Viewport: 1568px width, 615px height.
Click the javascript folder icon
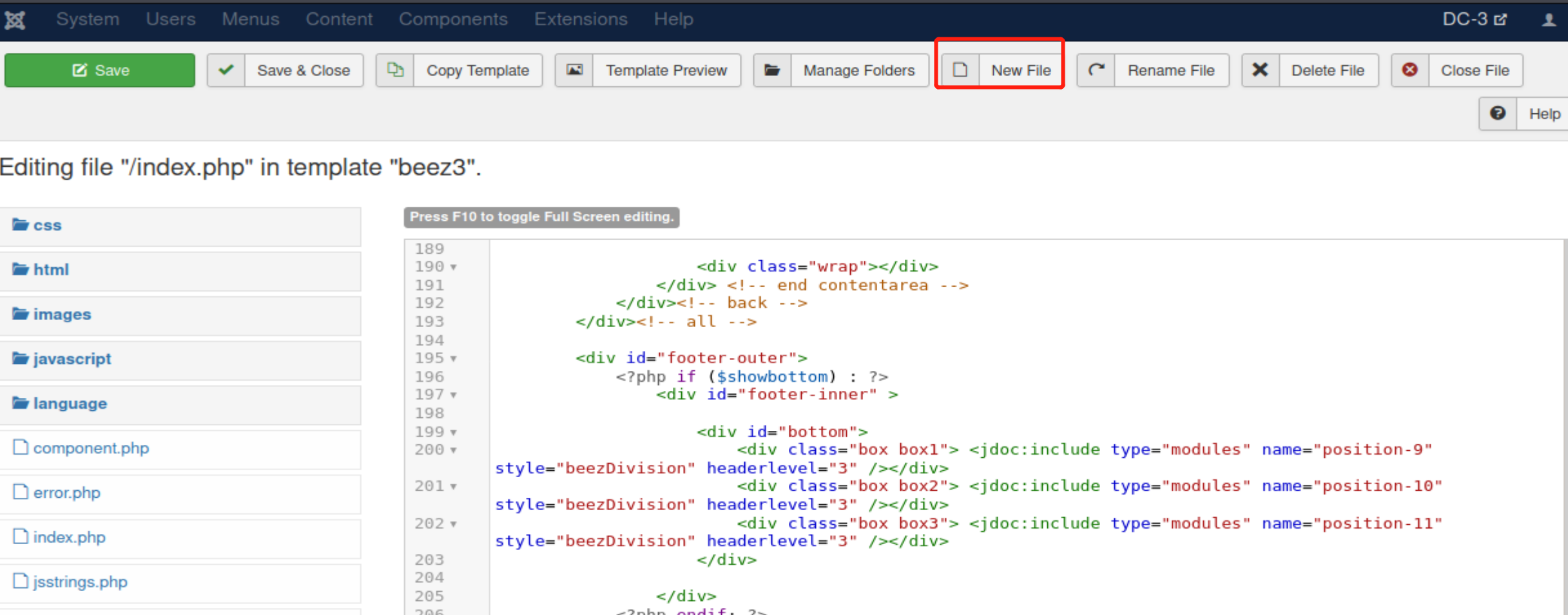(21, 357)
